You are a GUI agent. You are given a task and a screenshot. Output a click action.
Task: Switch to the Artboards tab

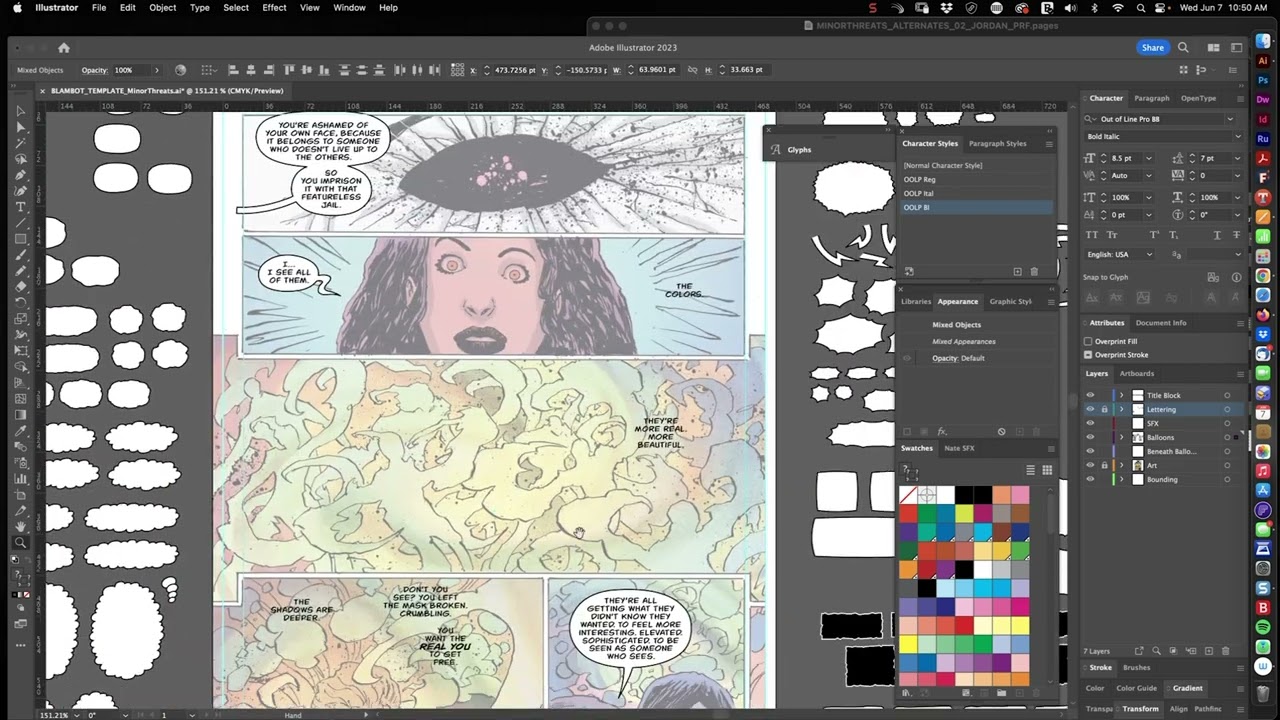pos(1136,374)
